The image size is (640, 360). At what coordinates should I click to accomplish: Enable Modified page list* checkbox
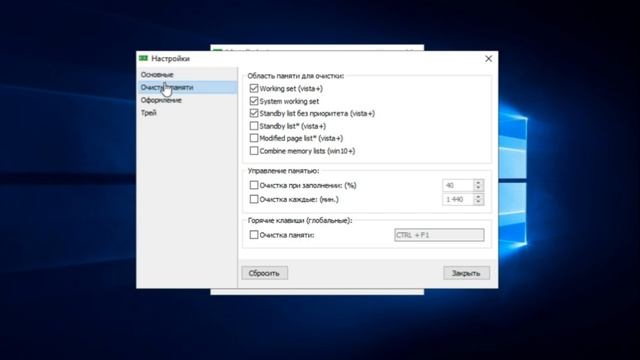coord(254,138)
